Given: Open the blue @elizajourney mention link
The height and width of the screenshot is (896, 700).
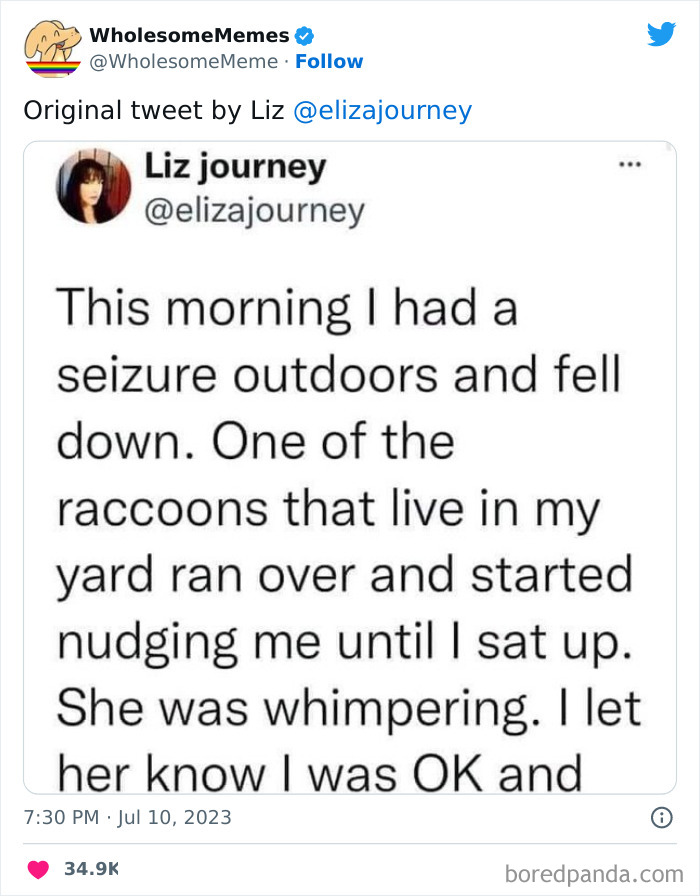Looking at the screenshot, I should [x=382, y=111].
